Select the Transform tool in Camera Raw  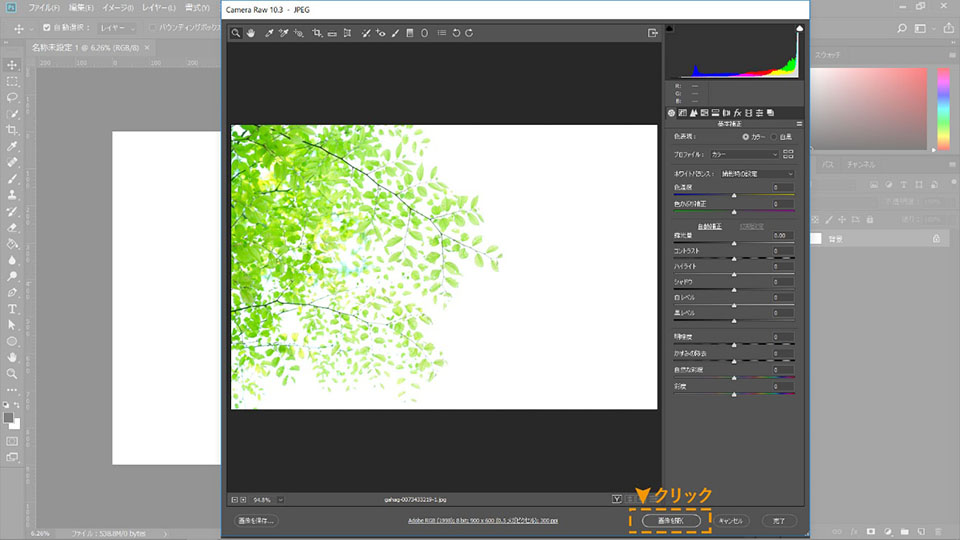347,33
